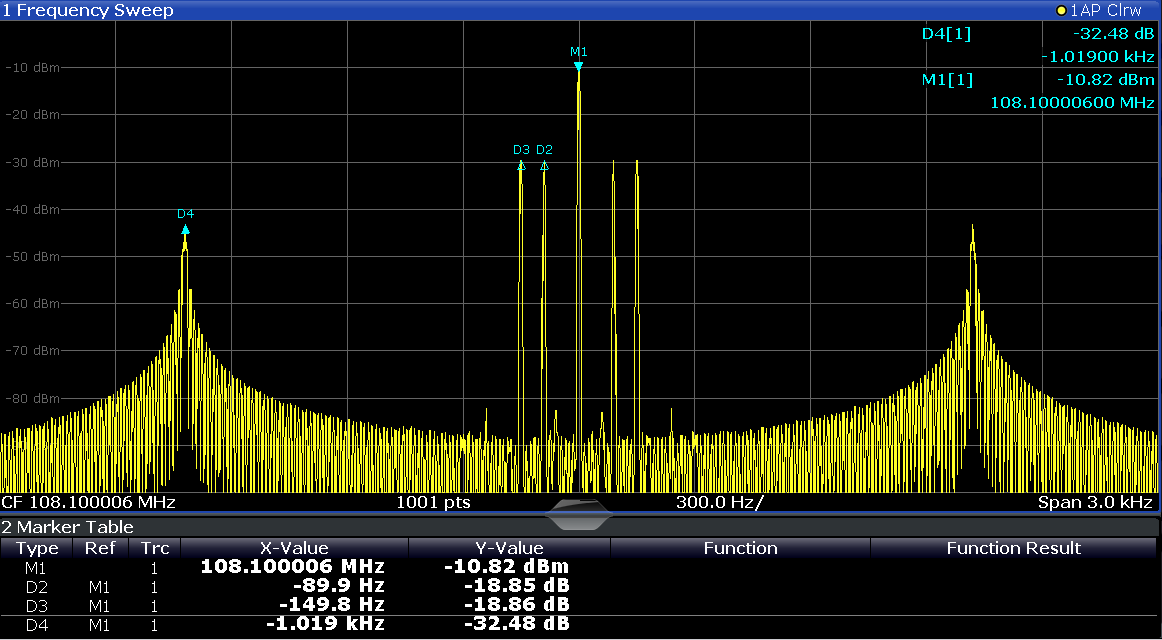Open trace settings via the 1AP Clrw label
Image resolution: width=1162 pixels, height=640 pixels.
tap(1106, 10)
